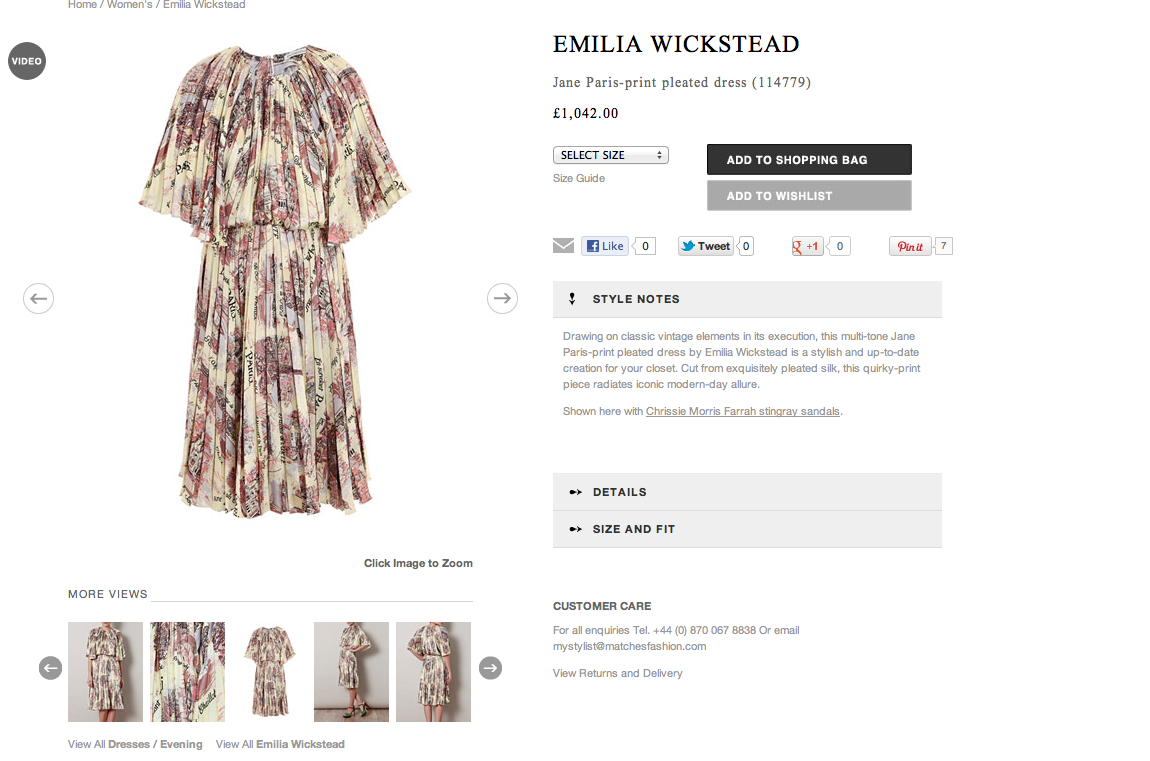Collapse the STYLE NOTES section

tap(747, 299)
